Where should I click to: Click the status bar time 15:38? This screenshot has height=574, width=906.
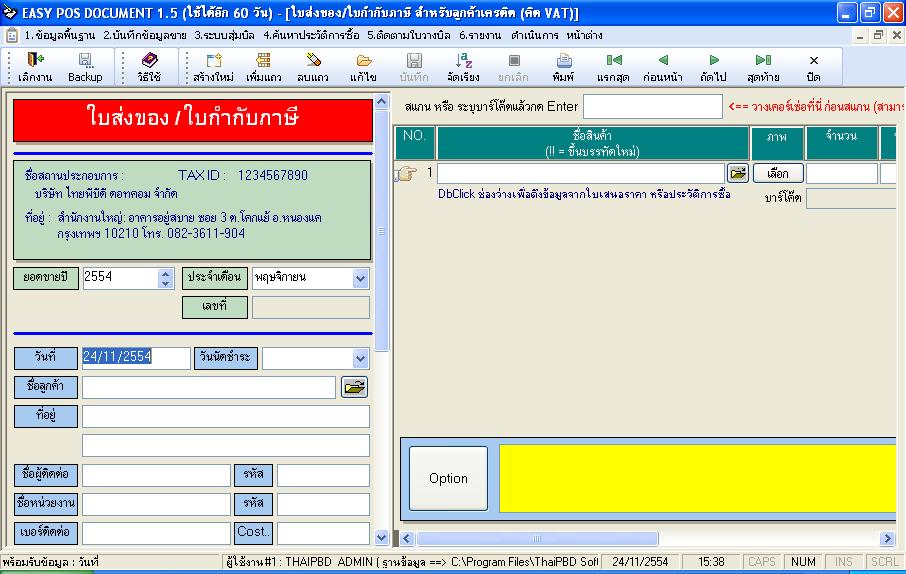(711, 562)
